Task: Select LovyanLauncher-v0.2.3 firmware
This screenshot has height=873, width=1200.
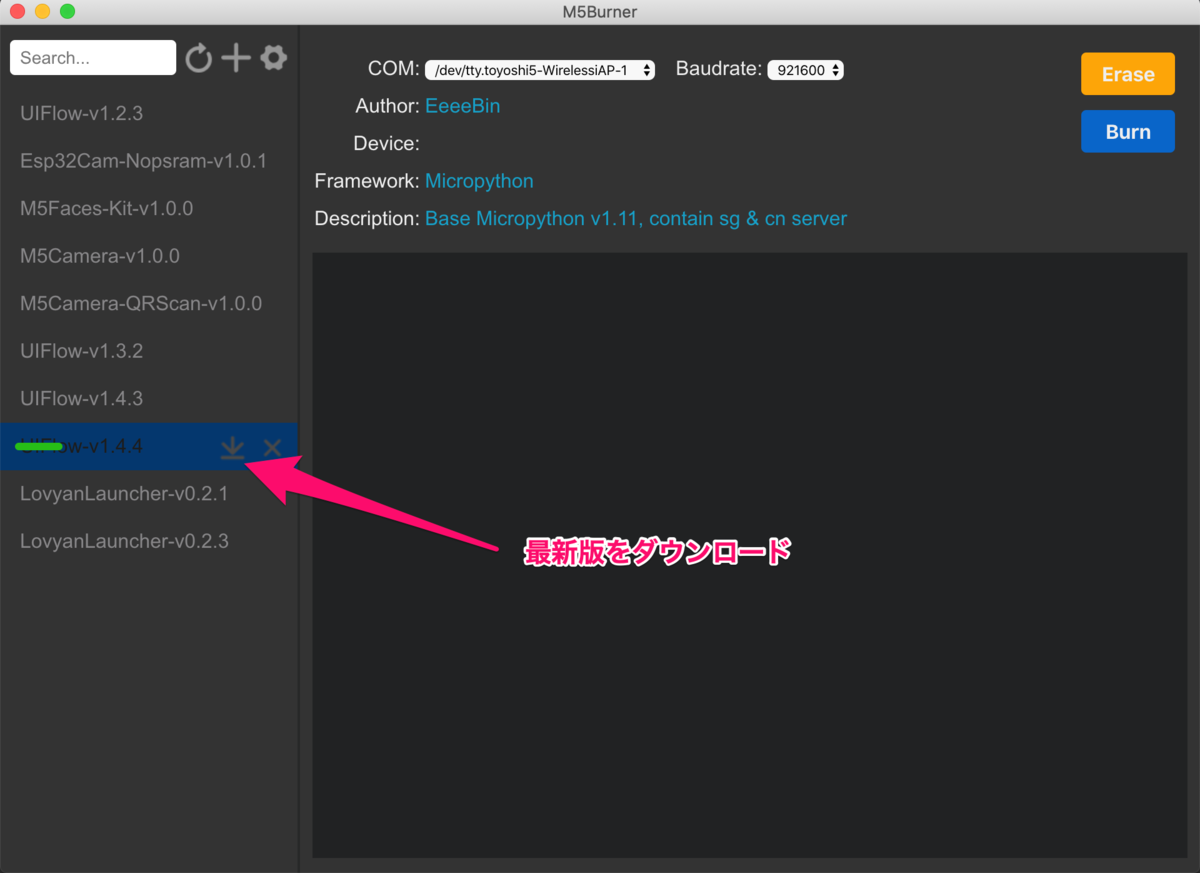Action: 149,541
